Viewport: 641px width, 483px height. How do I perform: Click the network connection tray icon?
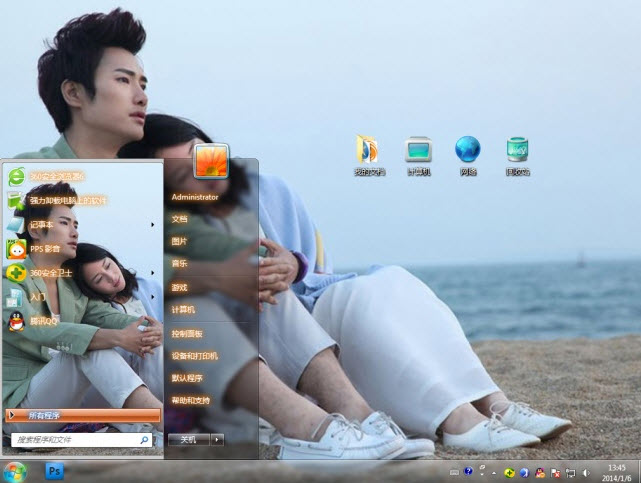[x=570, y=473]
